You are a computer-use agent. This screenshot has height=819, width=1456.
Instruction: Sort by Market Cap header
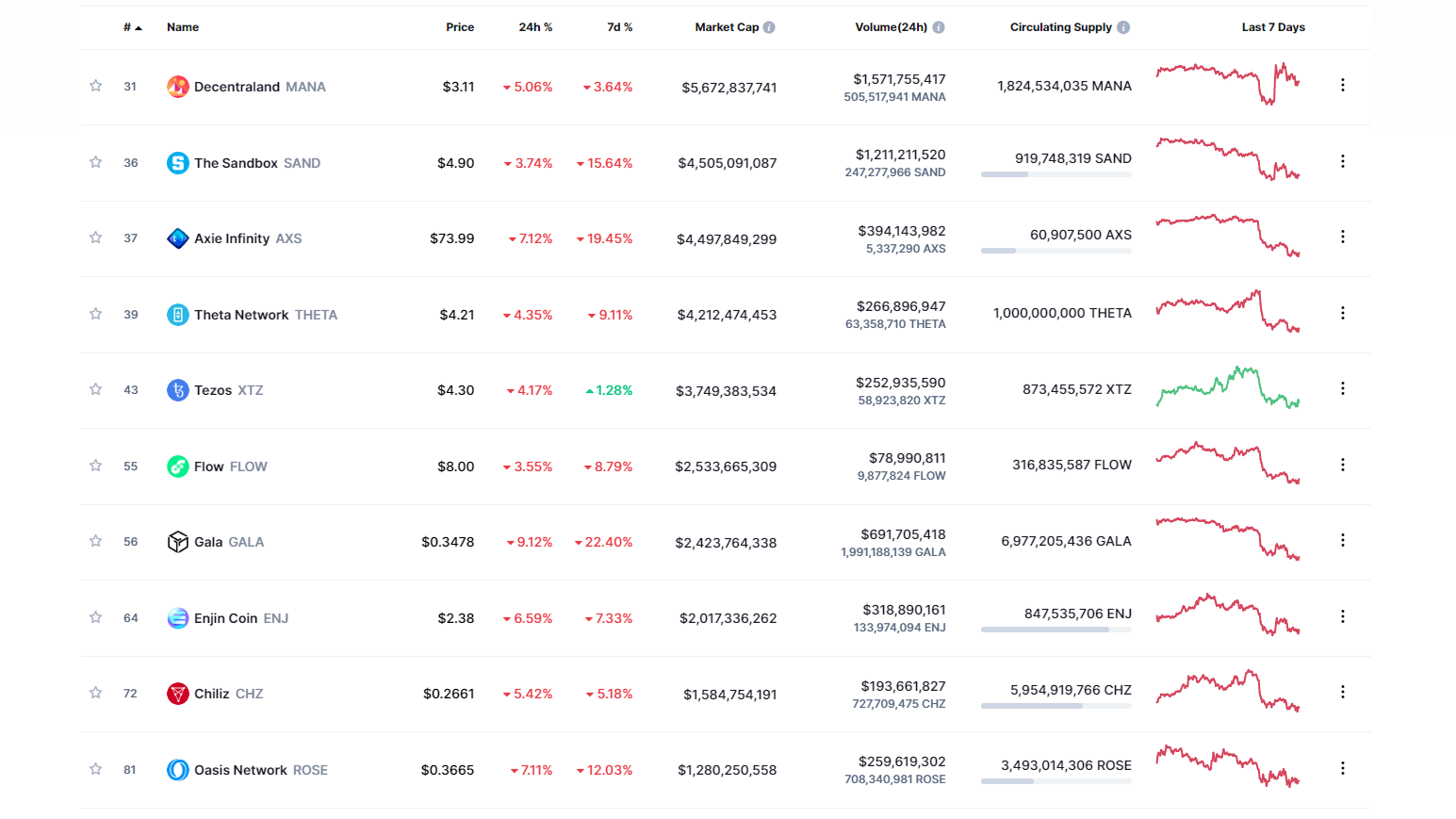727,27
